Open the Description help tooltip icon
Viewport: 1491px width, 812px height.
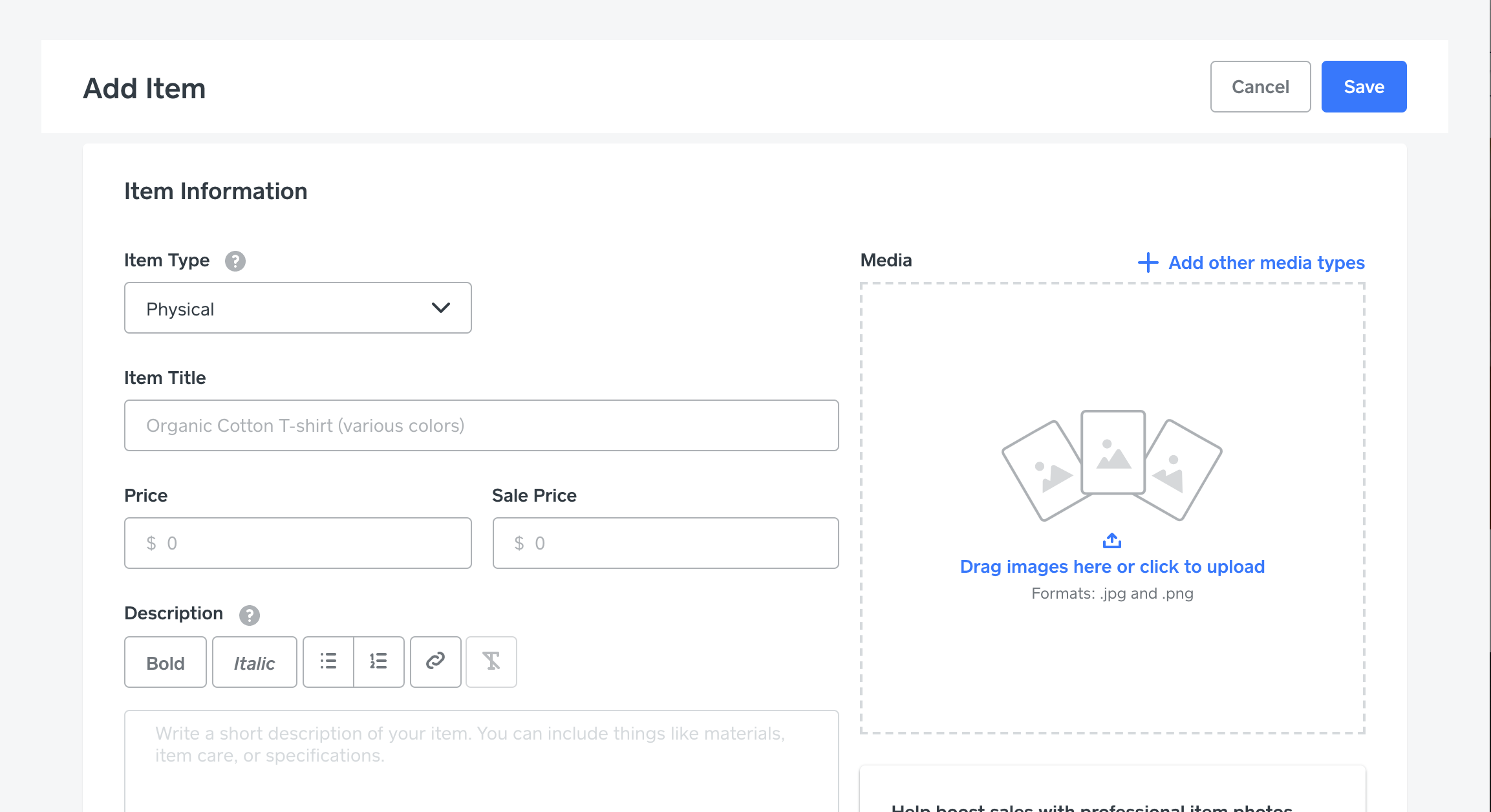250,615
